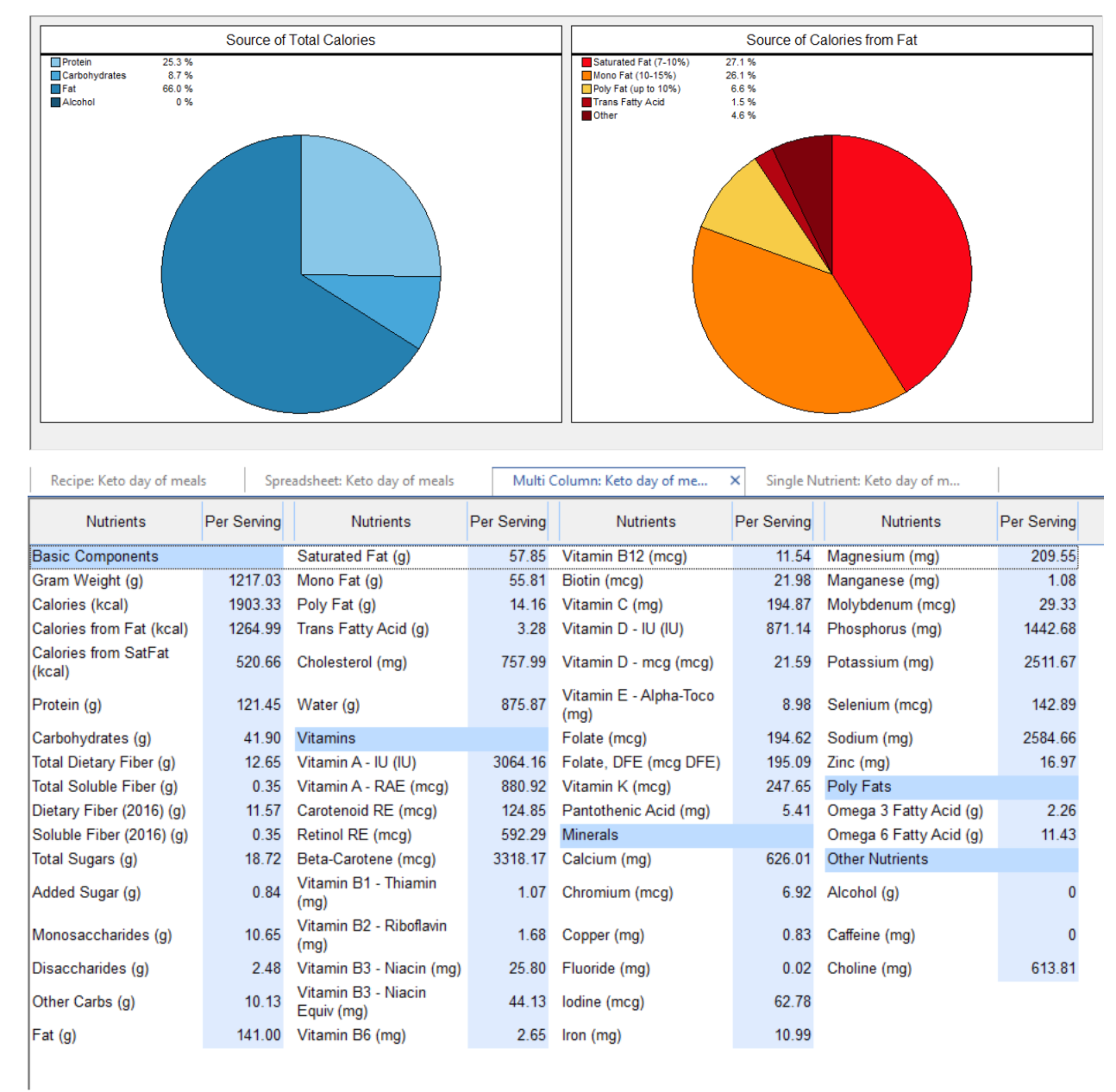
Task: Click the Water (g) nutrient label
Action: click(x=329, y=705)
